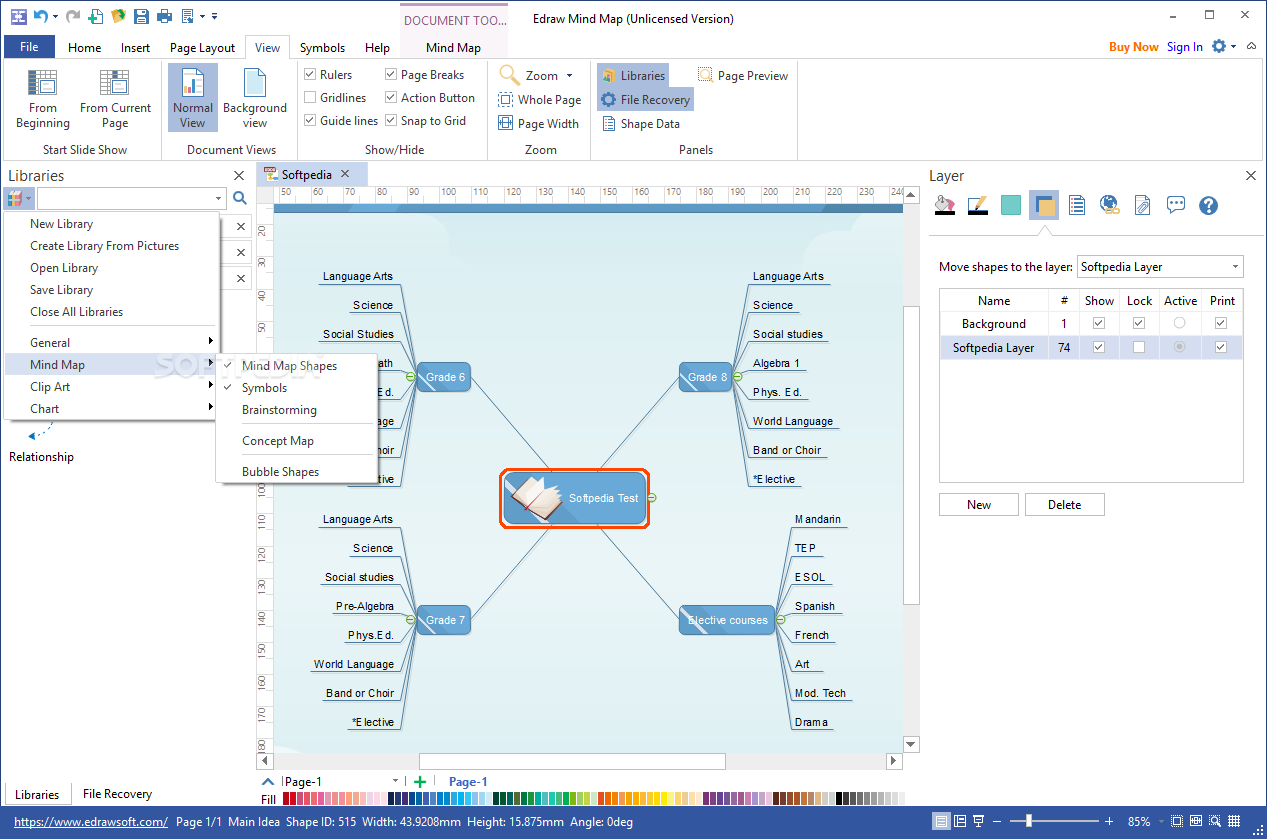Toggle the Guide lines checkbox
The width and height of the screenshot is (1267, 839).
point(310,121)
